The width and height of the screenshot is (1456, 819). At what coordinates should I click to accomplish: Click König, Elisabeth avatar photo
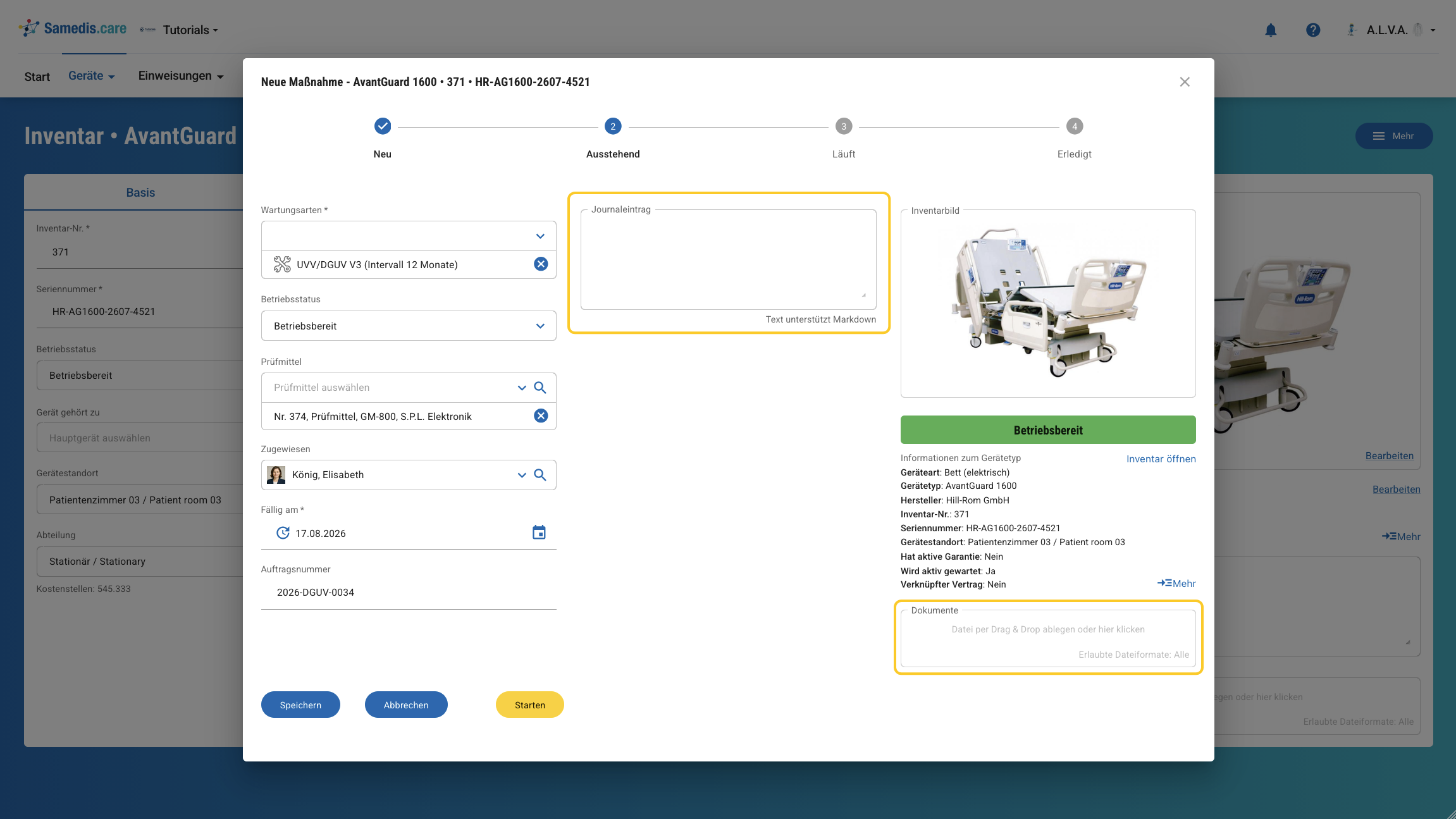coord(276,475)
